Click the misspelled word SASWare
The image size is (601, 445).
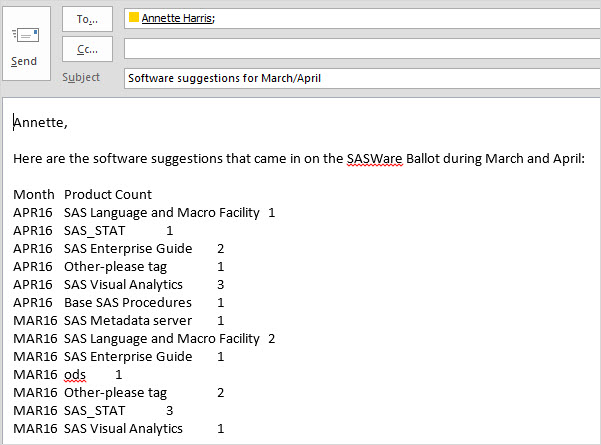(374, 158)
